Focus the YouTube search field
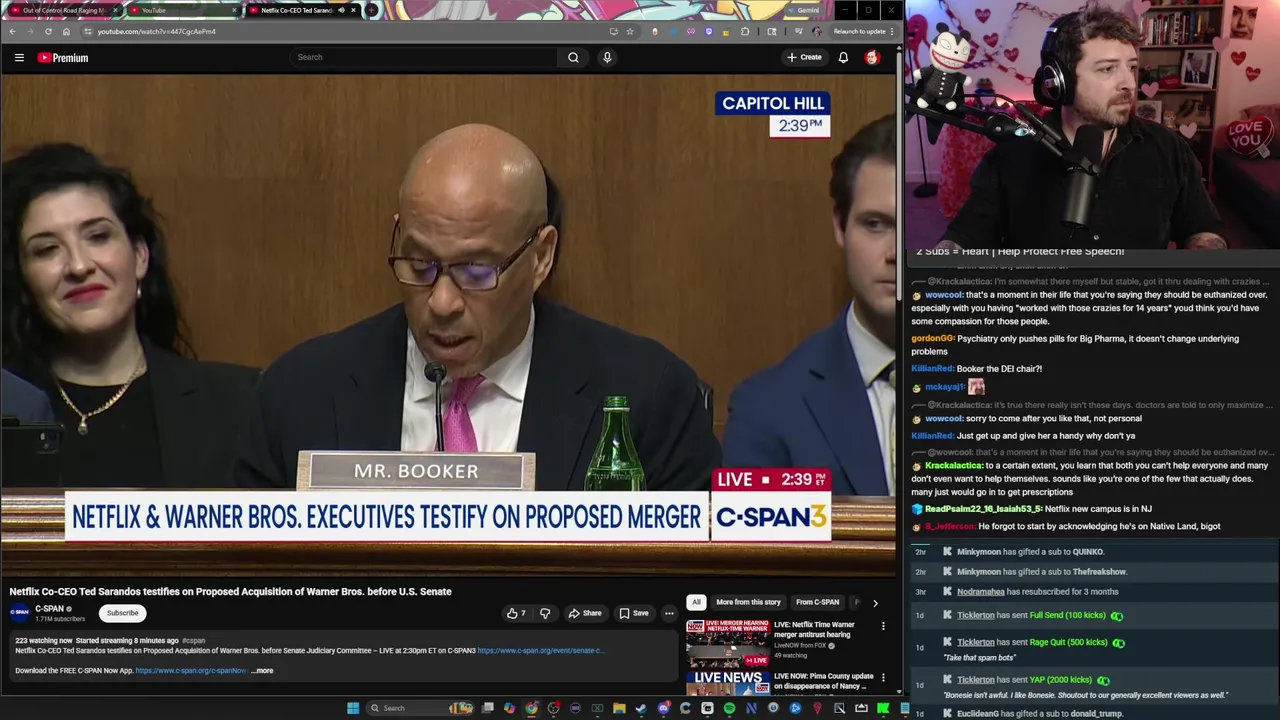The width and height of the screenshot is (1280, 720). click(424, 57)
